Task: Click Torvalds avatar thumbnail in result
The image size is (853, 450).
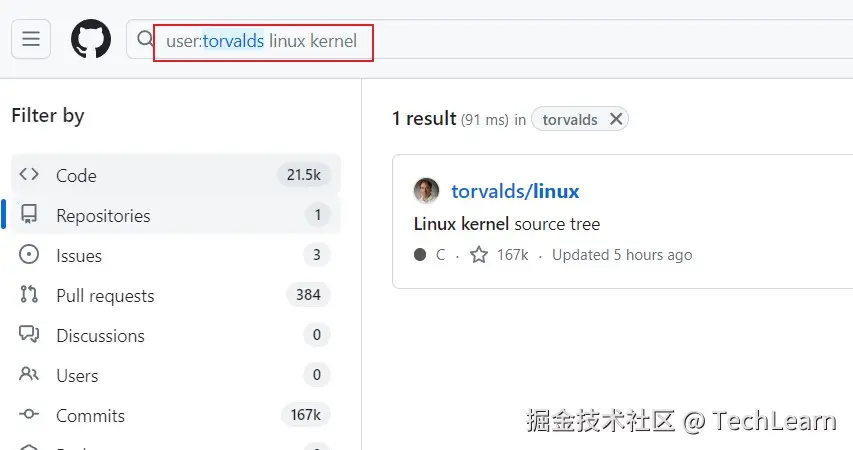Action: (x=427, y=191)
